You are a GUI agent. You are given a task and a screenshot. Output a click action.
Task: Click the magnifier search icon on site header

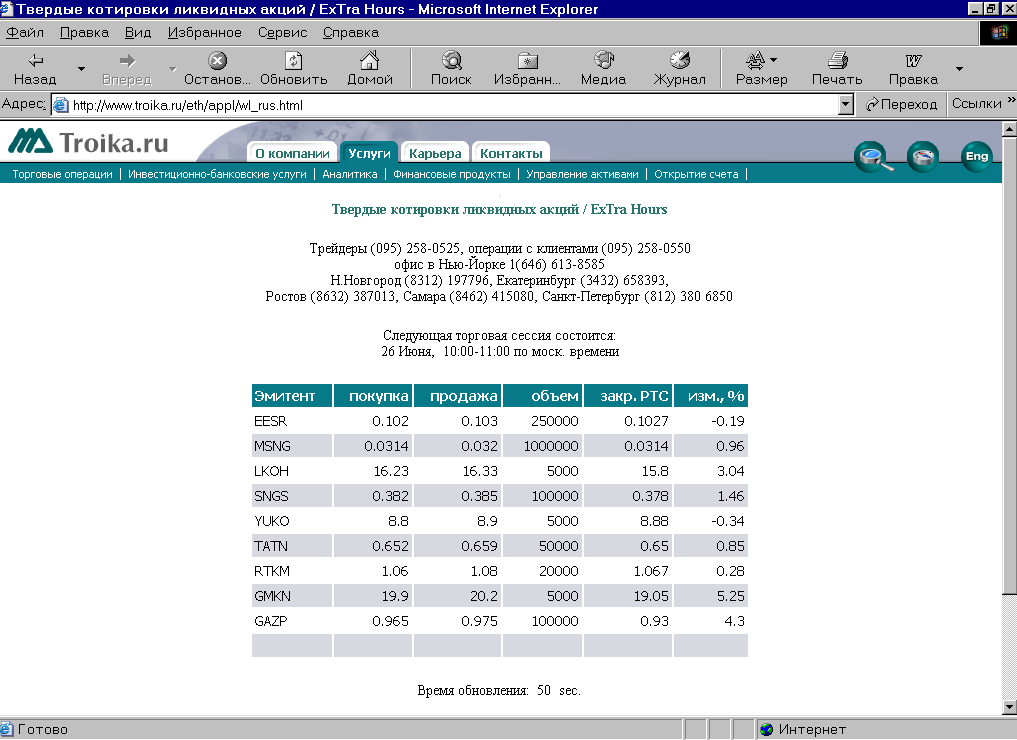tap(872, 156)
